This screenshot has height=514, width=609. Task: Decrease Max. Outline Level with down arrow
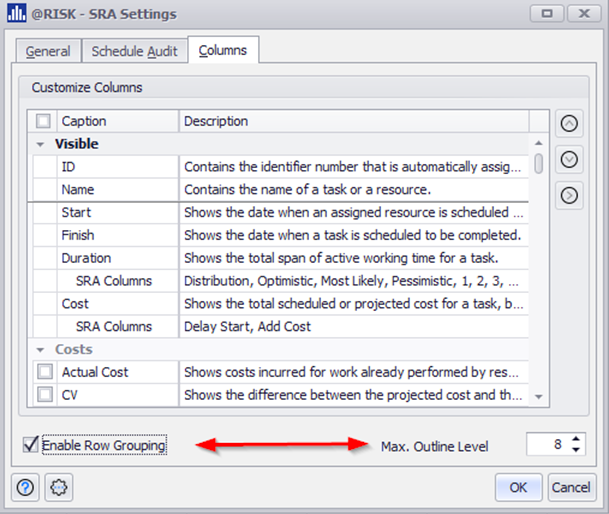tap(578, 449)
